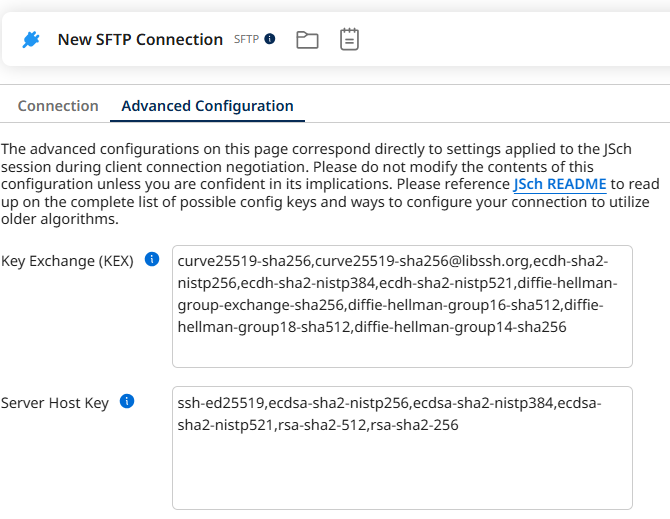Click the small SFTP type label
Screen dimensions: 670x519
(x=246, y=40)
